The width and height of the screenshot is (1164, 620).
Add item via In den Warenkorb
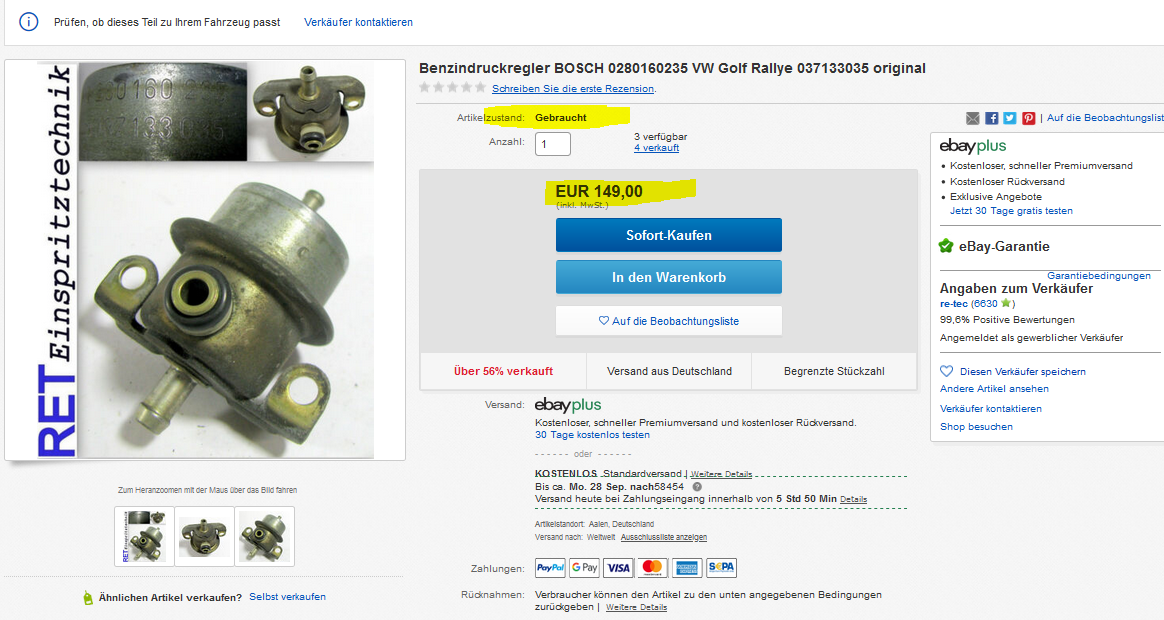668,277
